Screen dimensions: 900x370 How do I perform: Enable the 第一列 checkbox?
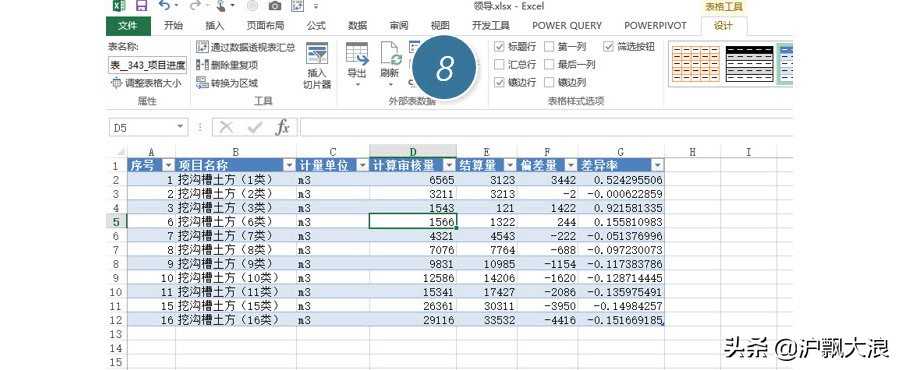click(x=549, y=46)
